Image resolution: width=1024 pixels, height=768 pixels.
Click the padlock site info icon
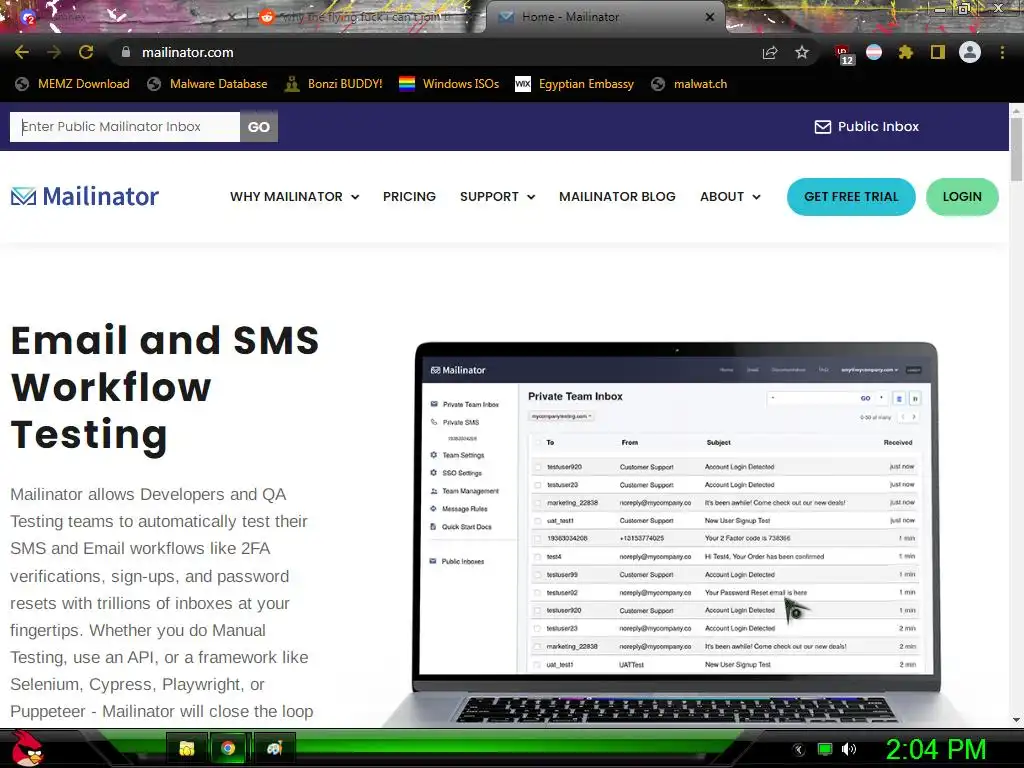tap(126, 52)
